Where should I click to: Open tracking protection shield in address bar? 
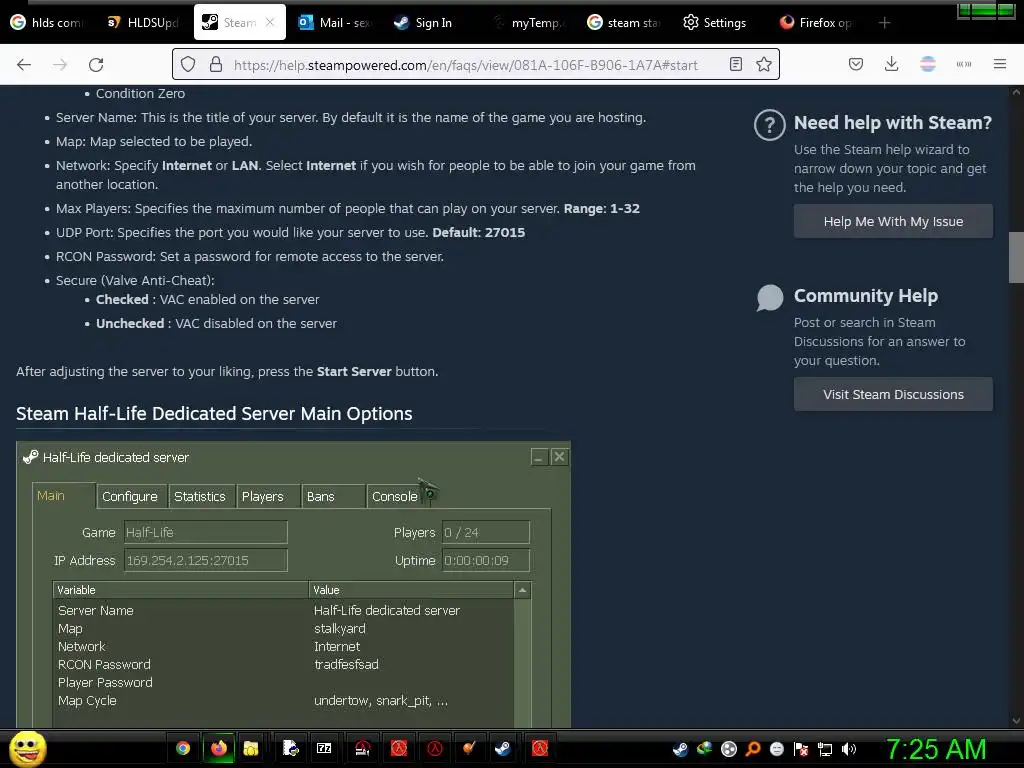point(188,65)
